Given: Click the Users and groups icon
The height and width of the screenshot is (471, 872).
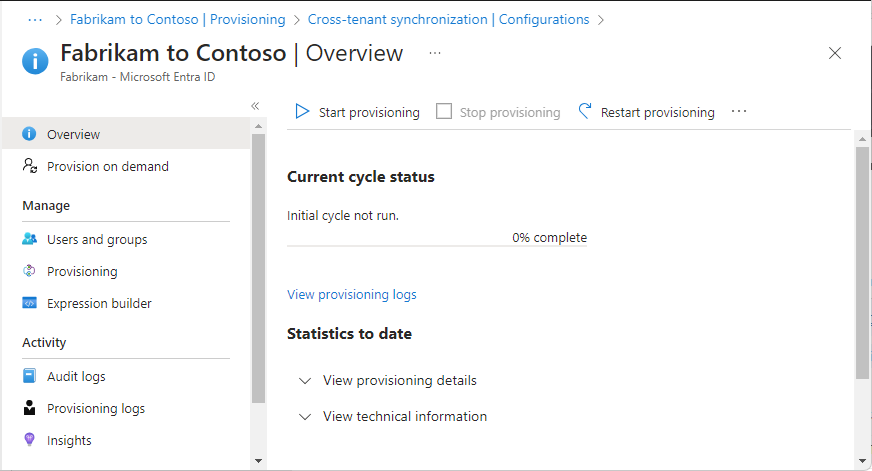Looking at the screenshot, I should (x=29, y=239).
